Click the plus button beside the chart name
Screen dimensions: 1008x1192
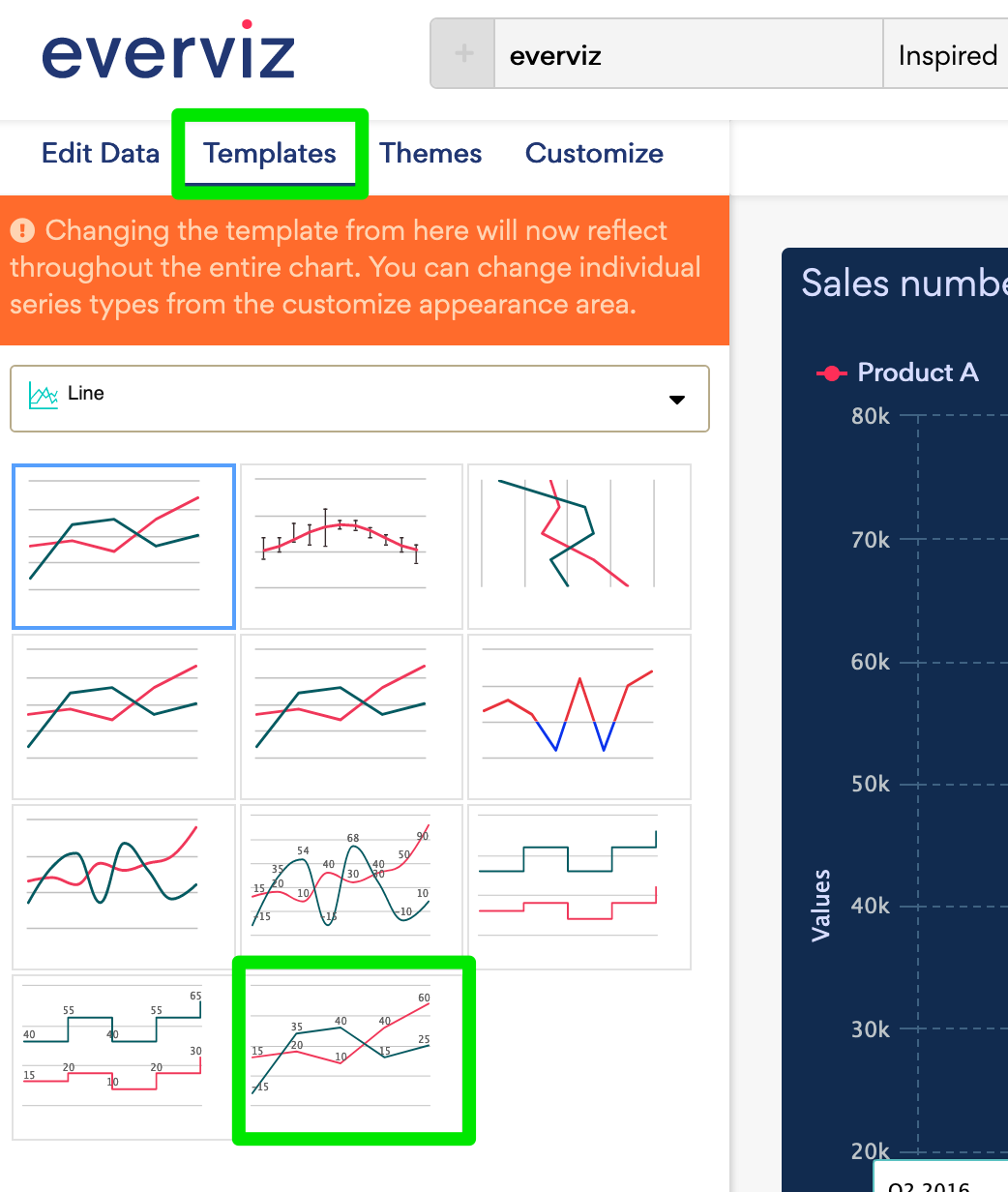pos(463,54)
